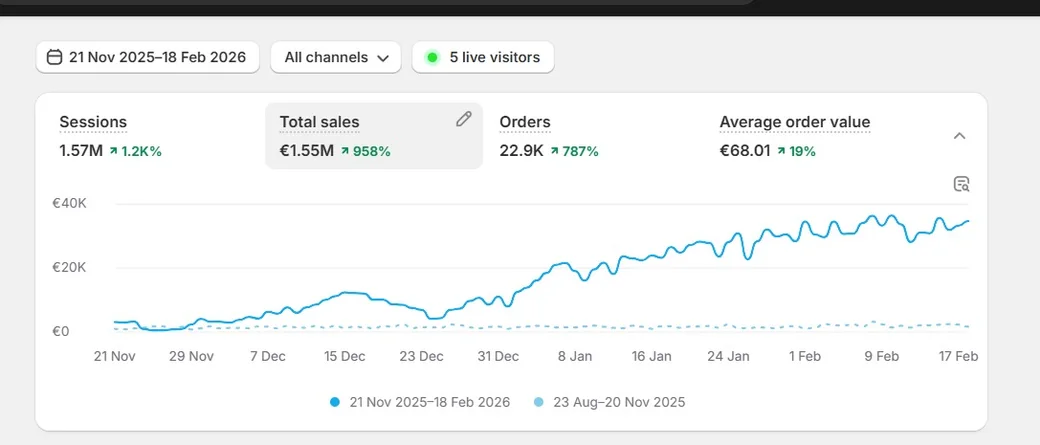Click the 5 live visitors button
1040x445 pixels.
(x=483, y=57)
